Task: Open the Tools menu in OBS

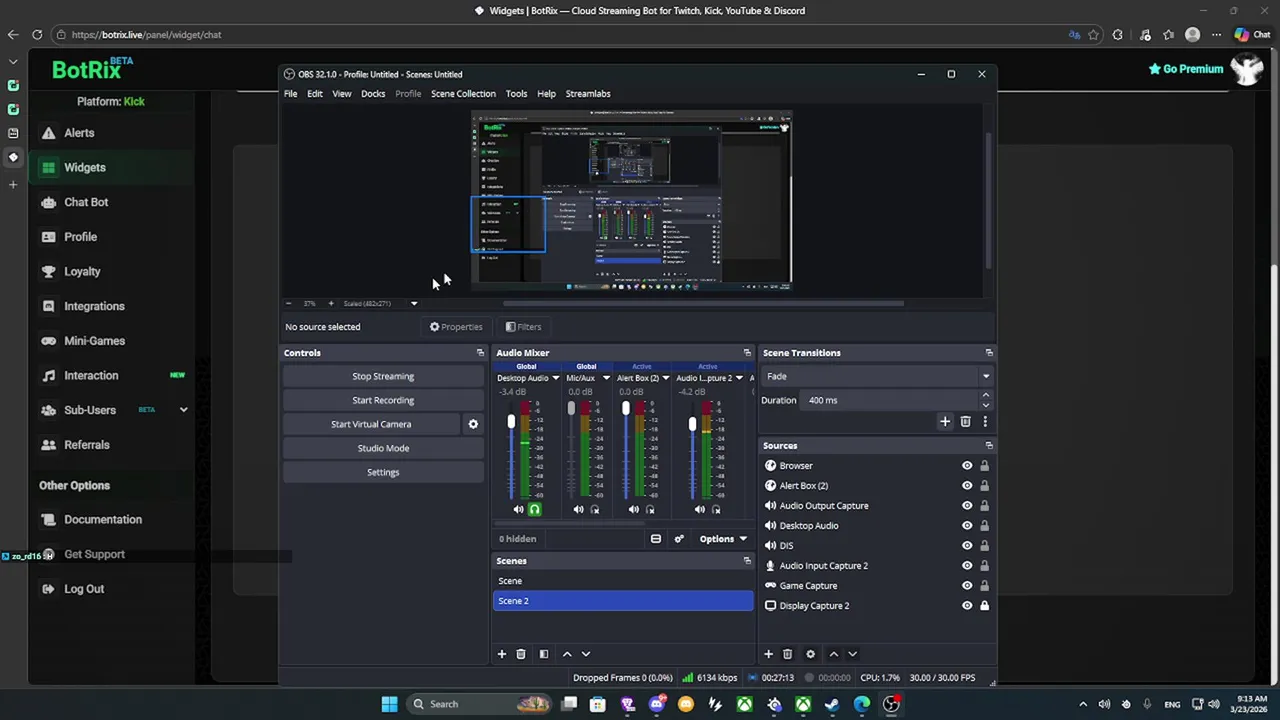Action: tap(516, 94)
